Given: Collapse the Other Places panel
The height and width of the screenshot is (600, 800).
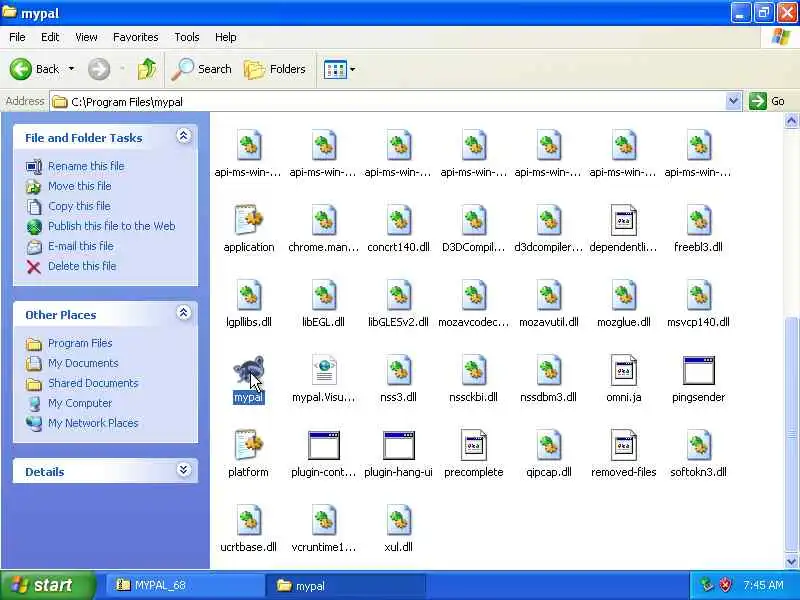Looking at the screenshot, I should click(184, 313).
